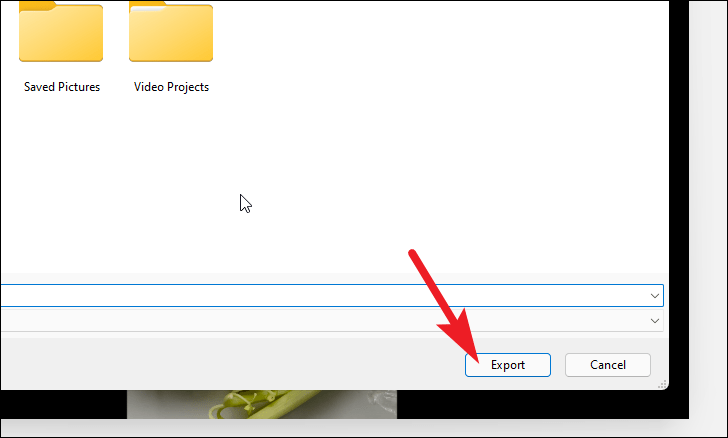Click the Export button
Viewport: 728px width, 438px height.
[507, 365]
